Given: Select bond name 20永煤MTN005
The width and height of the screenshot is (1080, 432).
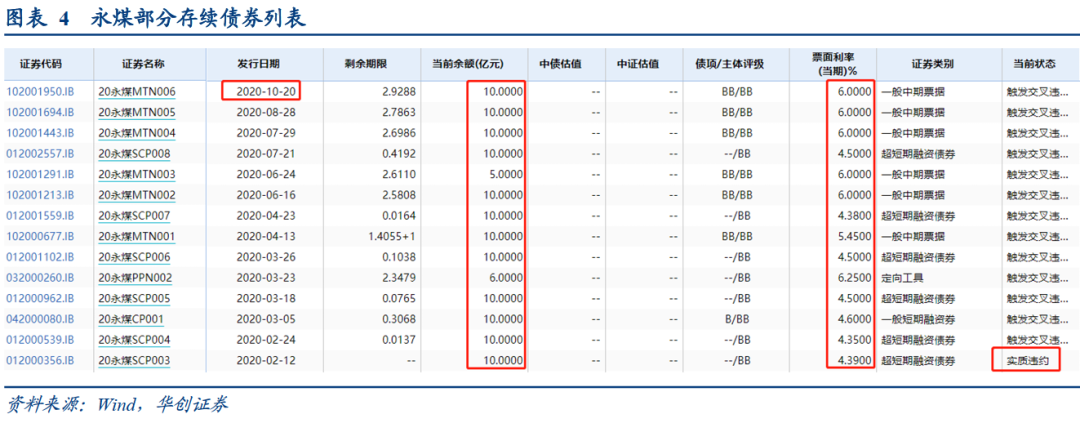Looking at the screenshot, I should [x=136, y=112].
